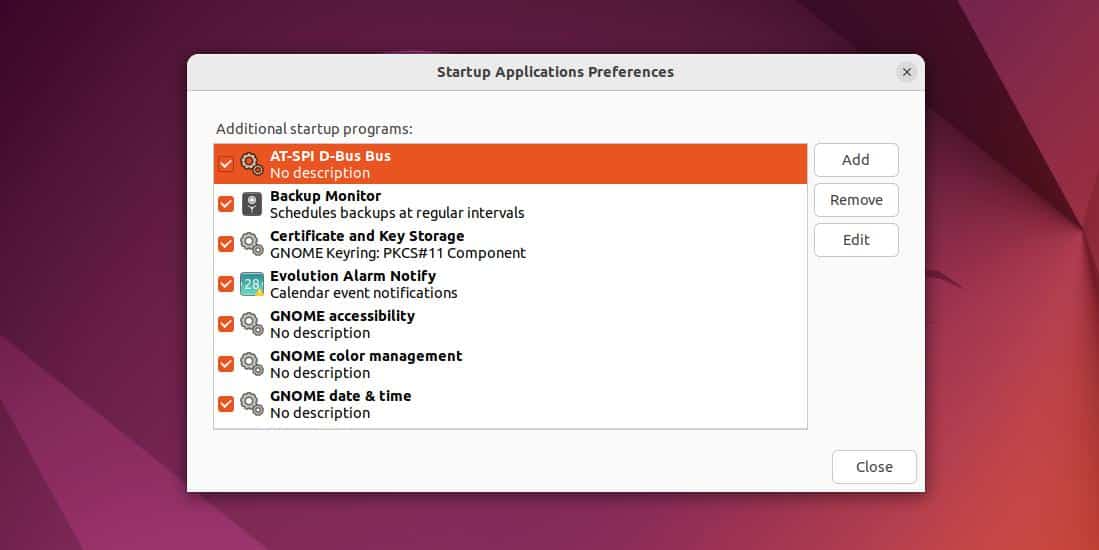Add a new startup program
Image resolution: width=1099 pixels, height=550 pixels.
point(856,160)
